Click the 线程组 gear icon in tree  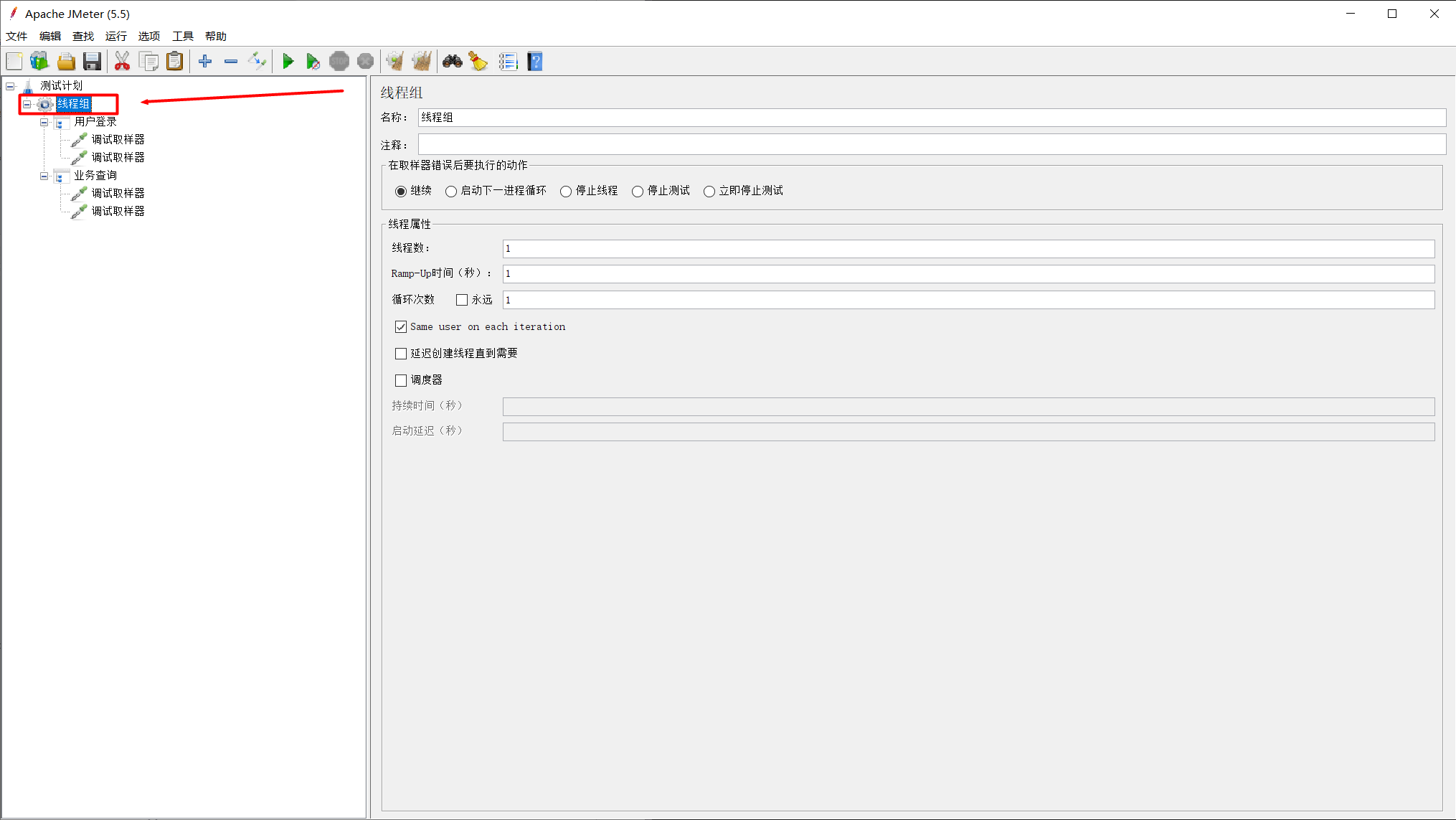pyautogui.click(x=45, y=104)
